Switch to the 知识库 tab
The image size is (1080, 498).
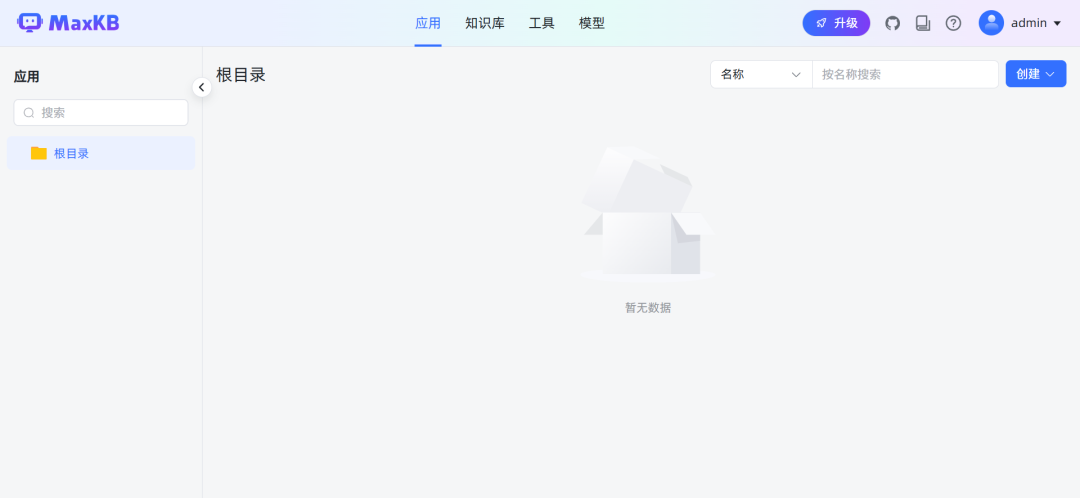(485, 23)
